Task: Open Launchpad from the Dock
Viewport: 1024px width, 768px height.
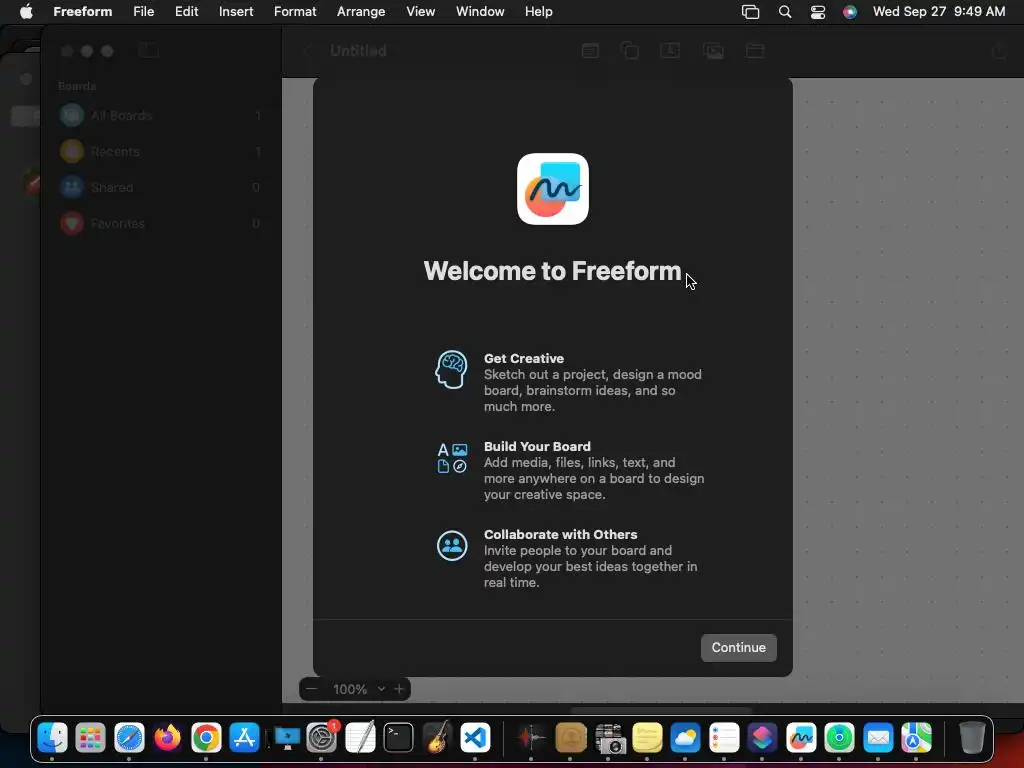Action: coord(91,738)
